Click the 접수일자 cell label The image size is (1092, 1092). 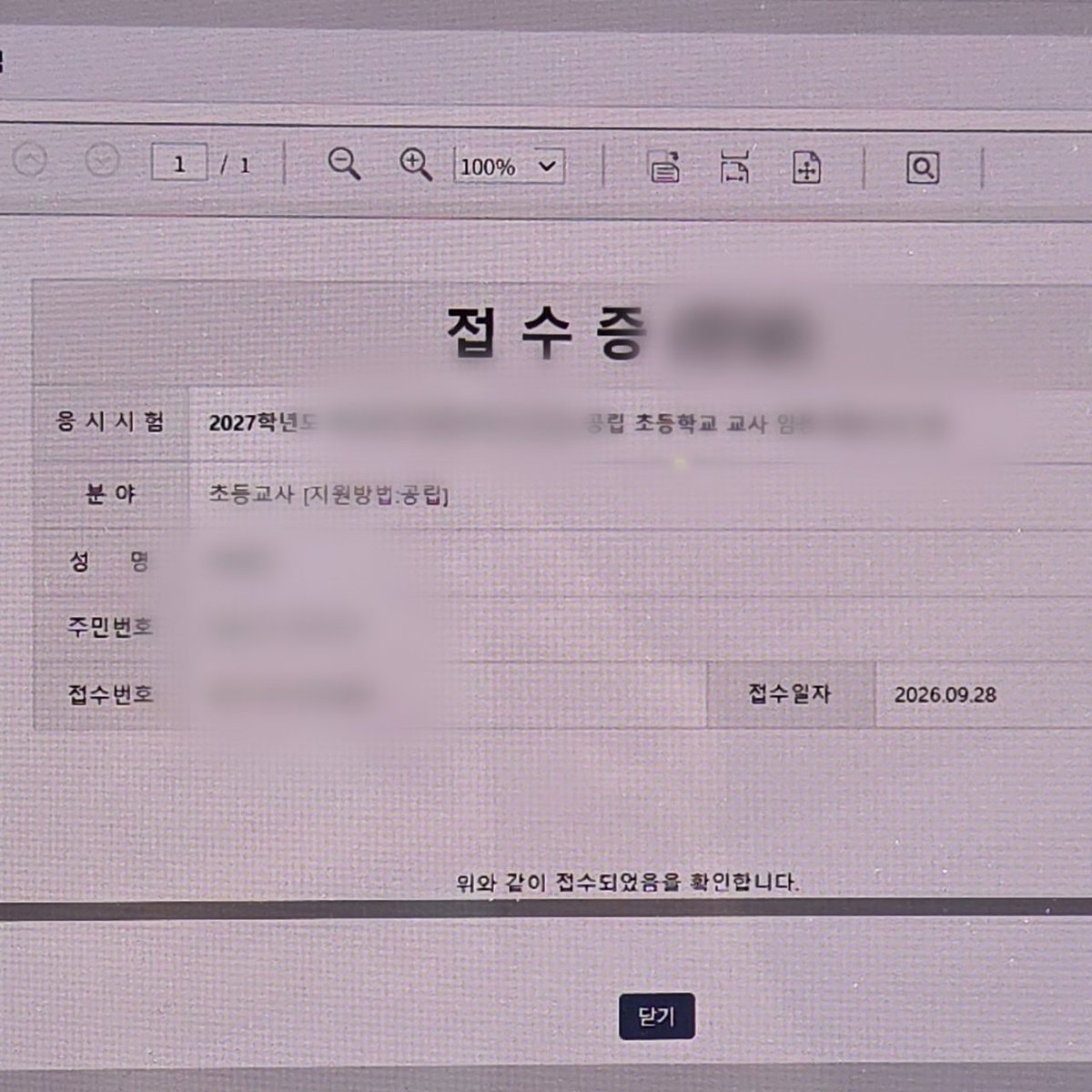click(x=790, y=693)
